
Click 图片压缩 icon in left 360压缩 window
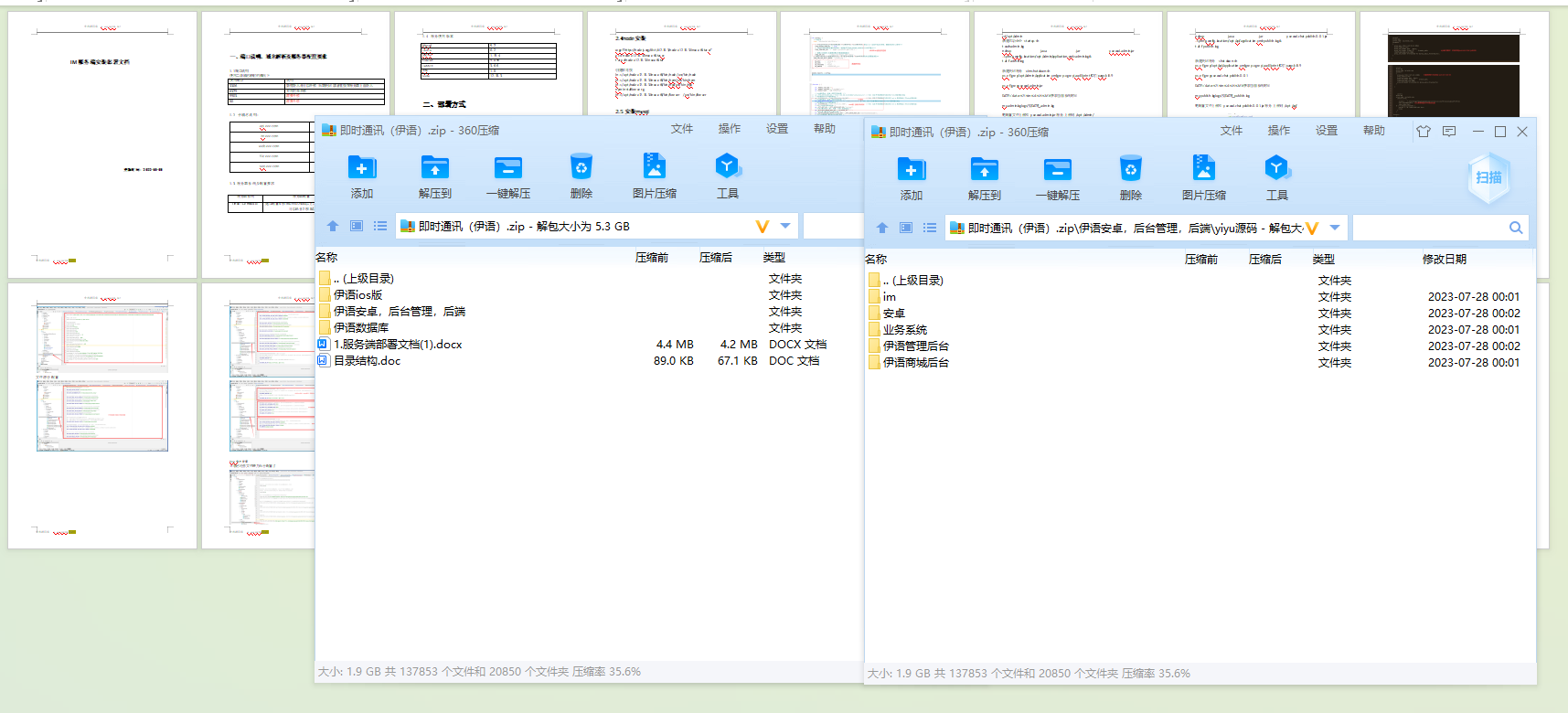(x=655, y=167)
